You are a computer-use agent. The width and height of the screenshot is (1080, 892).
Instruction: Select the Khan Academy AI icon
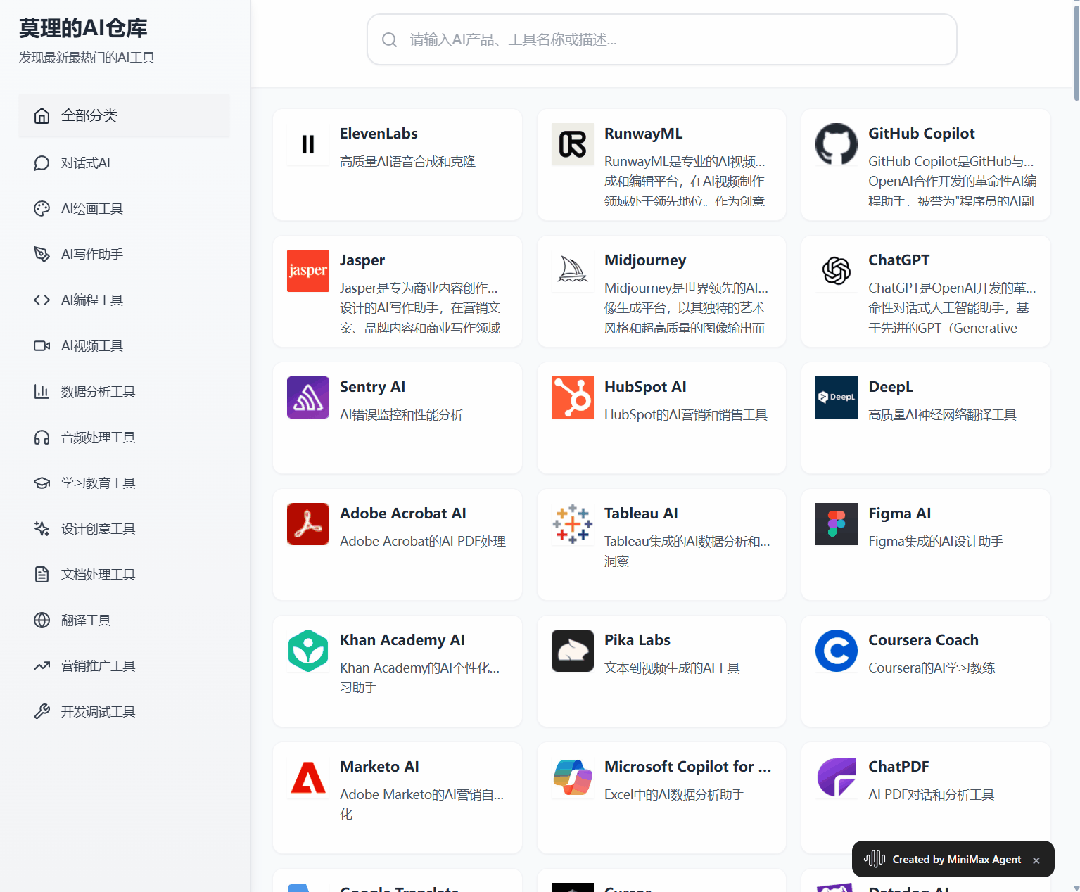(308, 651)
